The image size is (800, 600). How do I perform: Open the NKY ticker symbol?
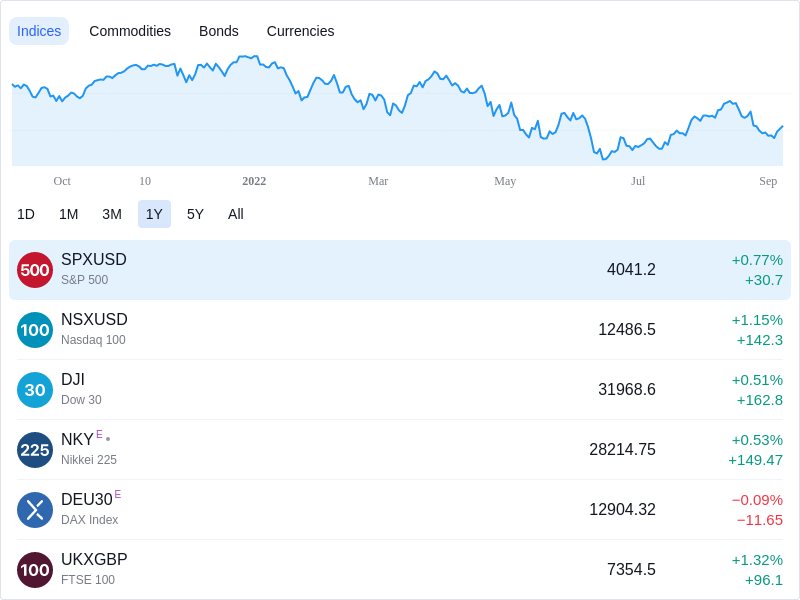pos(77,439)
